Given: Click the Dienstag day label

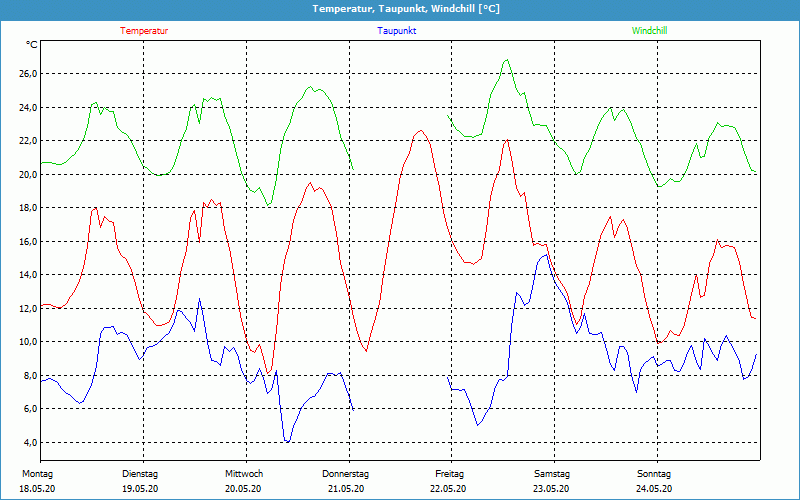Looking at the screenshot, I should click(x=140, y=474).
